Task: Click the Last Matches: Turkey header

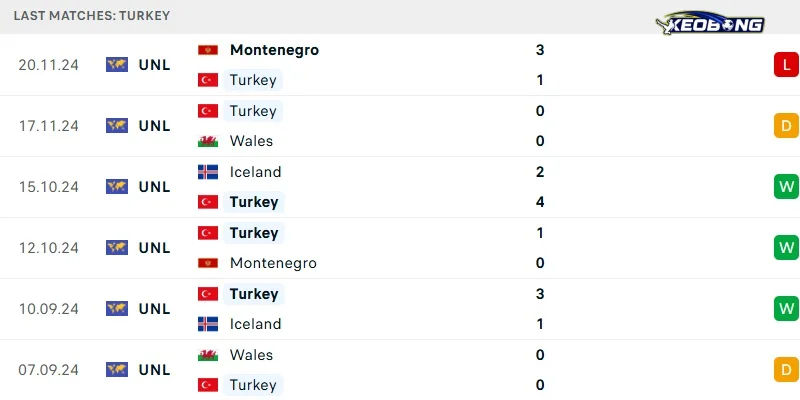Action: click(92, 16)
